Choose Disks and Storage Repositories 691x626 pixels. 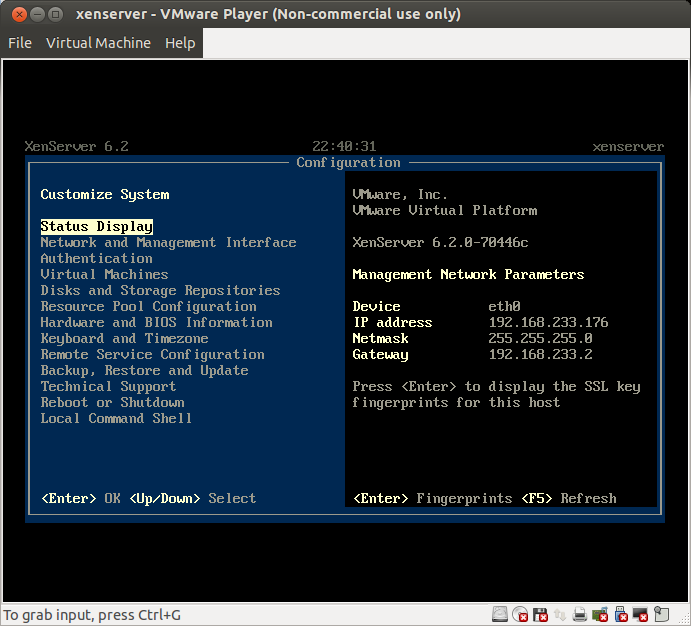click(x=160, y=291)
